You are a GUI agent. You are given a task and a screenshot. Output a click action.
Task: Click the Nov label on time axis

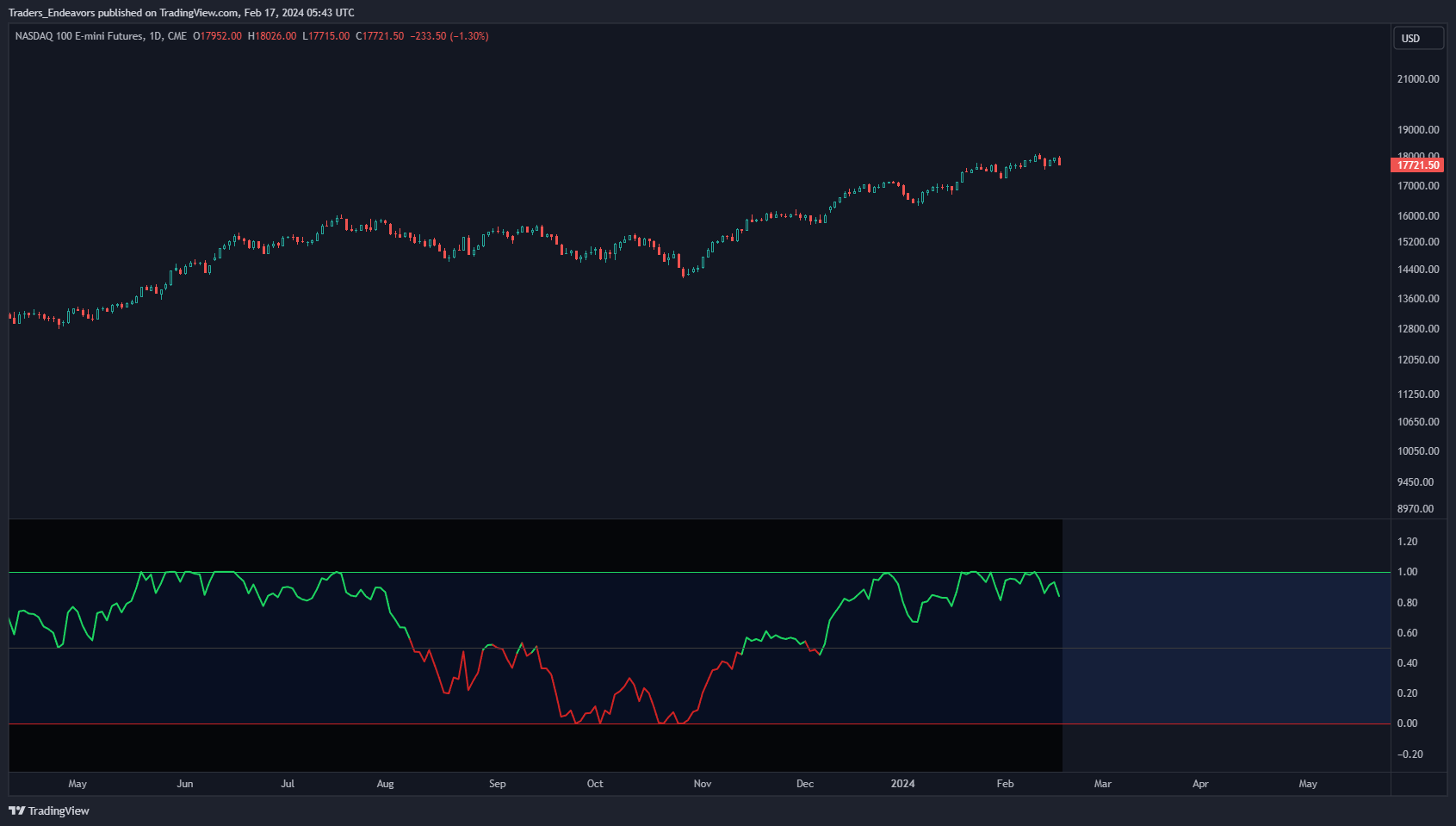[703, 784]
